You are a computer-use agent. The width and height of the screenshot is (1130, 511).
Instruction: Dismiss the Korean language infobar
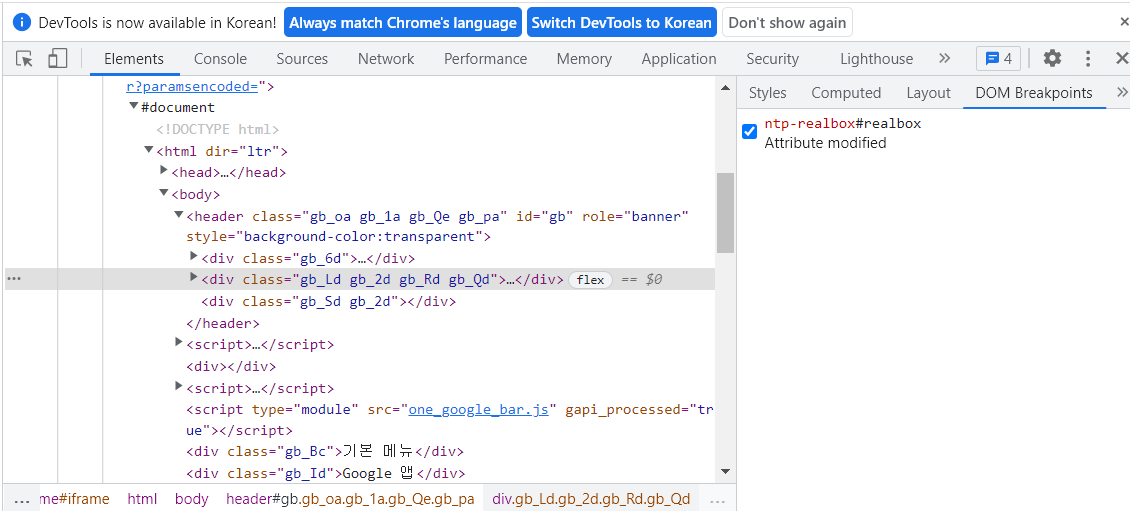tap(1124, 22)
